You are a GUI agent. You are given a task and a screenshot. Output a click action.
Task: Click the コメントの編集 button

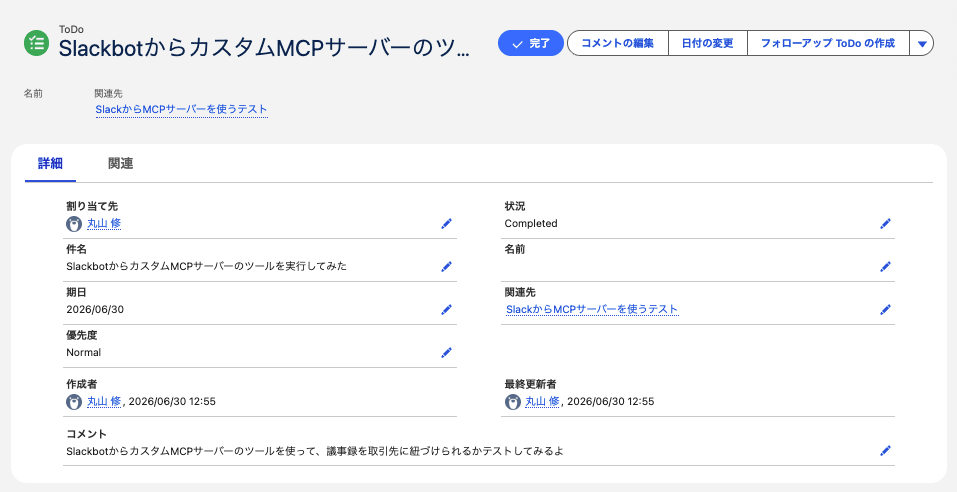coord(618,43)
